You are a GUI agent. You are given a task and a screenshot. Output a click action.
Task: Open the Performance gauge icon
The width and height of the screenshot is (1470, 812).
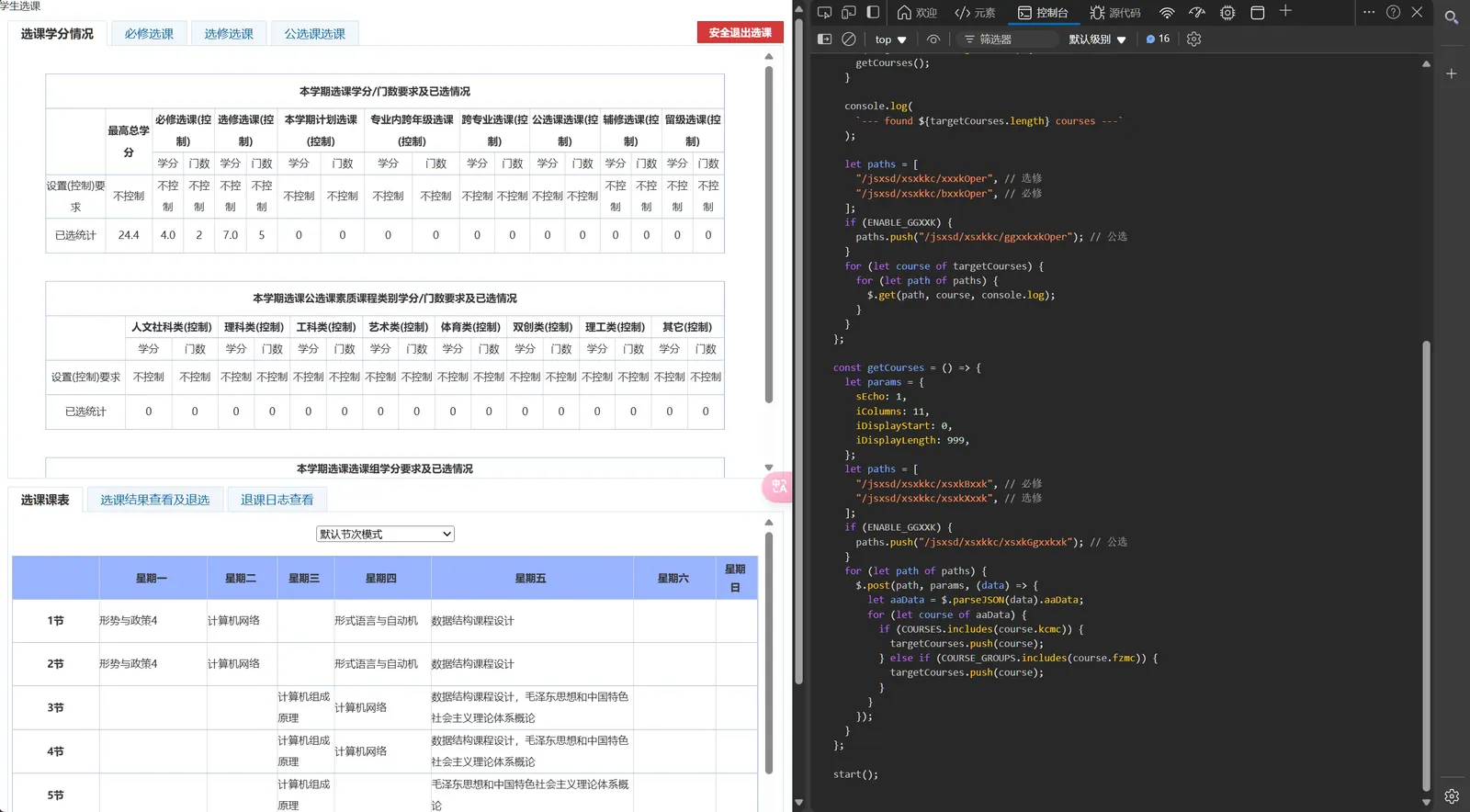click(x=1196, y=13)
